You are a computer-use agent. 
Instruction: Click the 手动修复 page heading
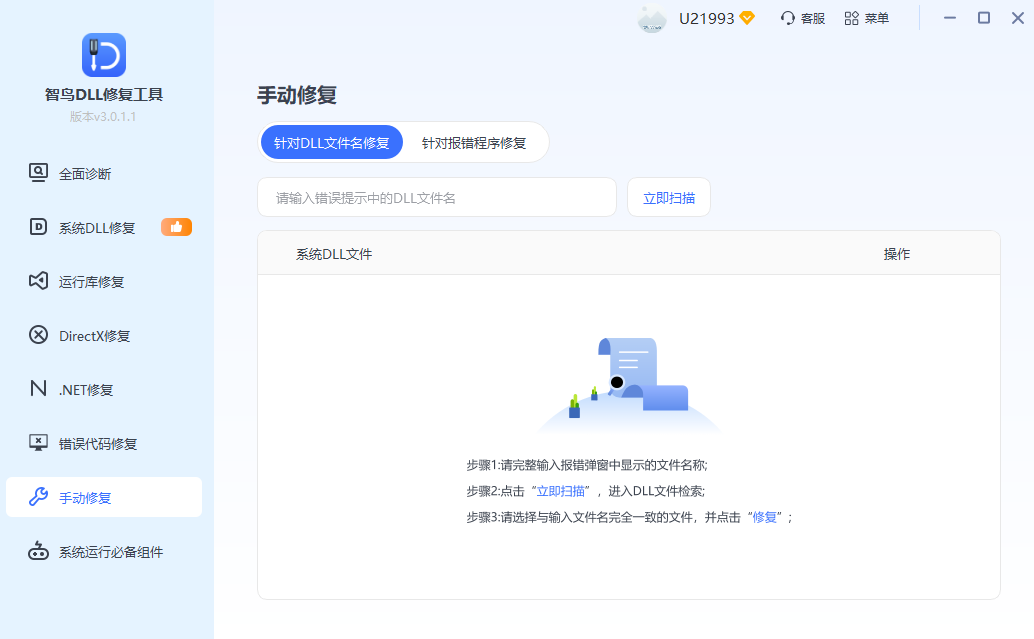click(x=297, y=95)
